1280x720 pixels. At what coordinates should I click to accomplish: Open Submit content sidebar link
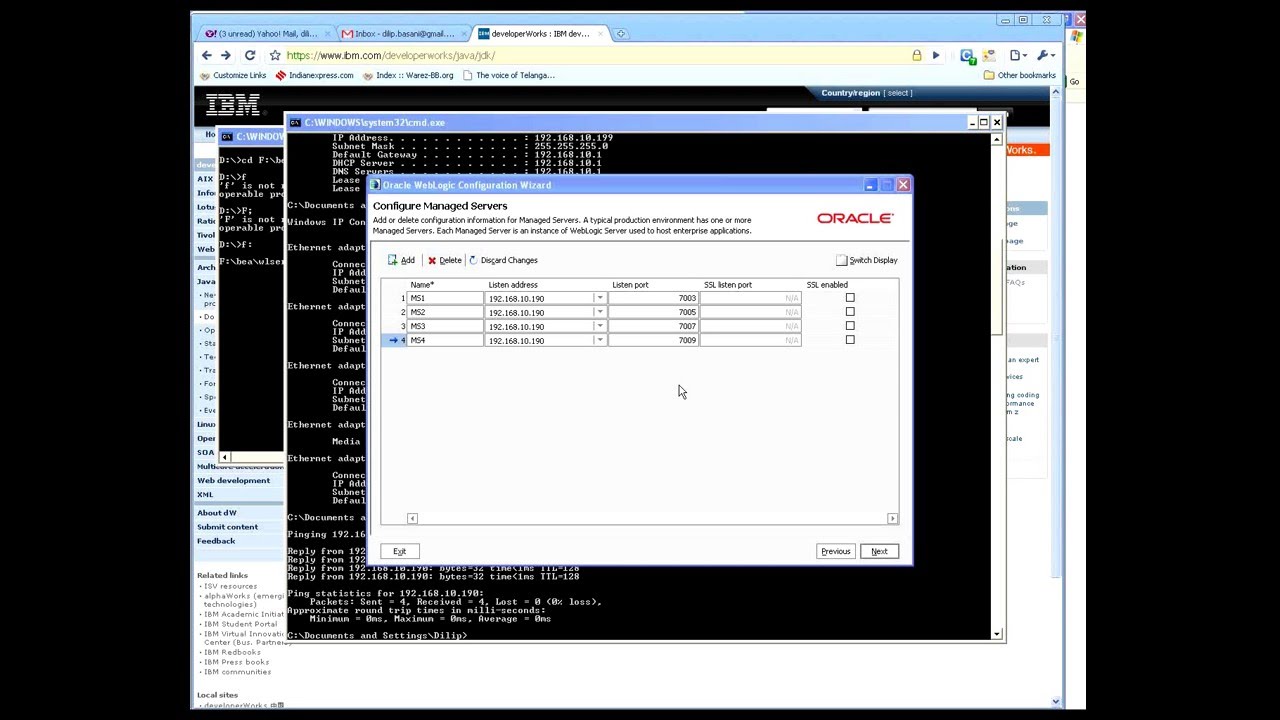pyautogui.click(x=227, y=527)
